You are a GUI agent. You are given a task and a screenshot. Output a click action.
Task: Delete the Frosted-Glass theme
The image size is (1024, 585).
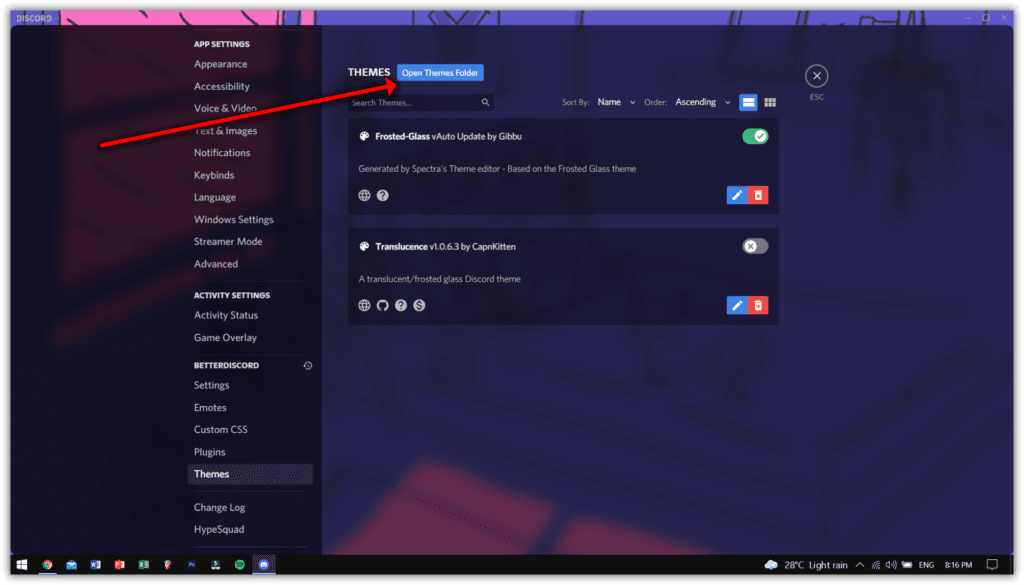pos(758,195)
